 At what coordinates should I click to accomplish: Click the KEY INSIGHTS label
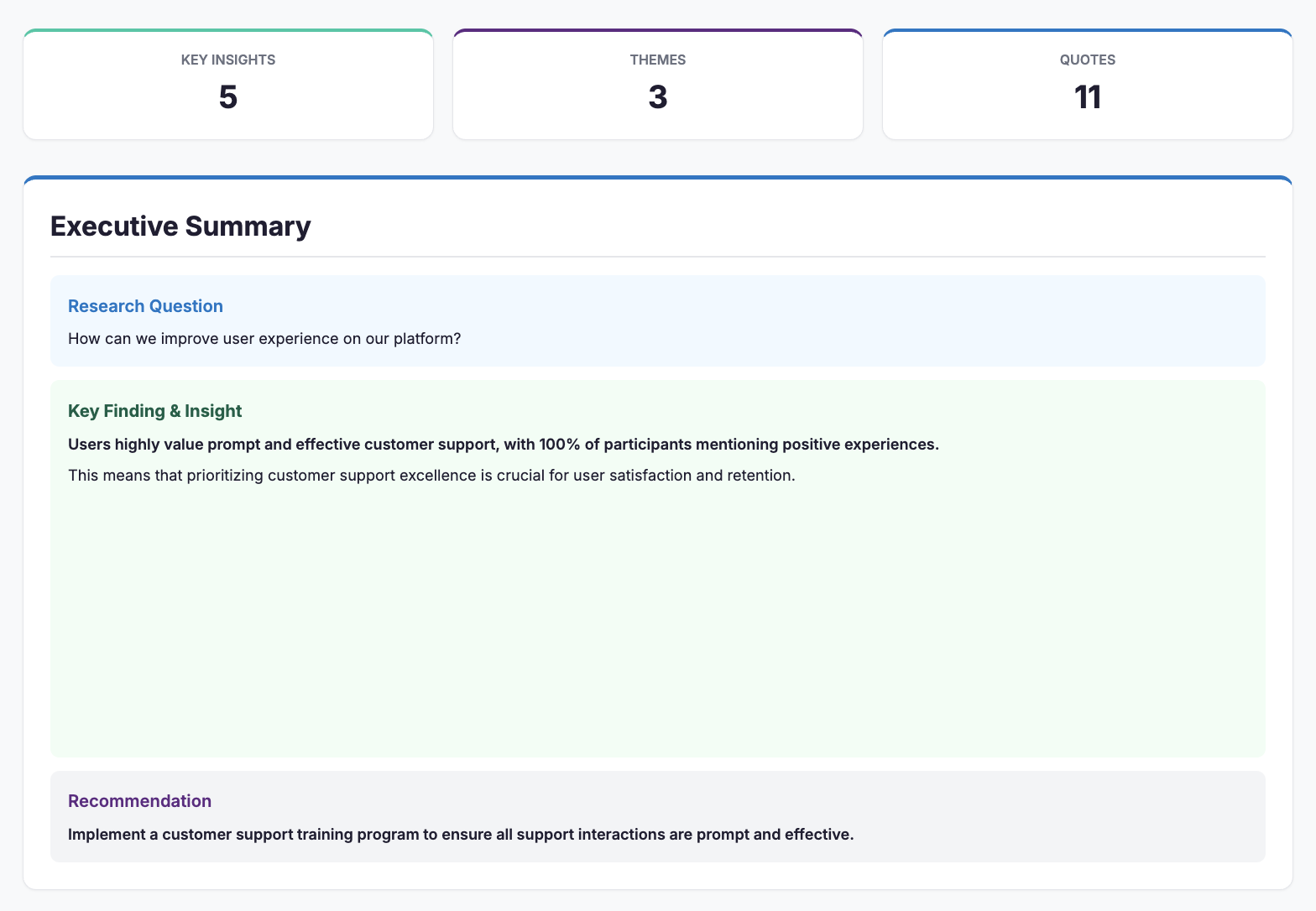[228, 60]
